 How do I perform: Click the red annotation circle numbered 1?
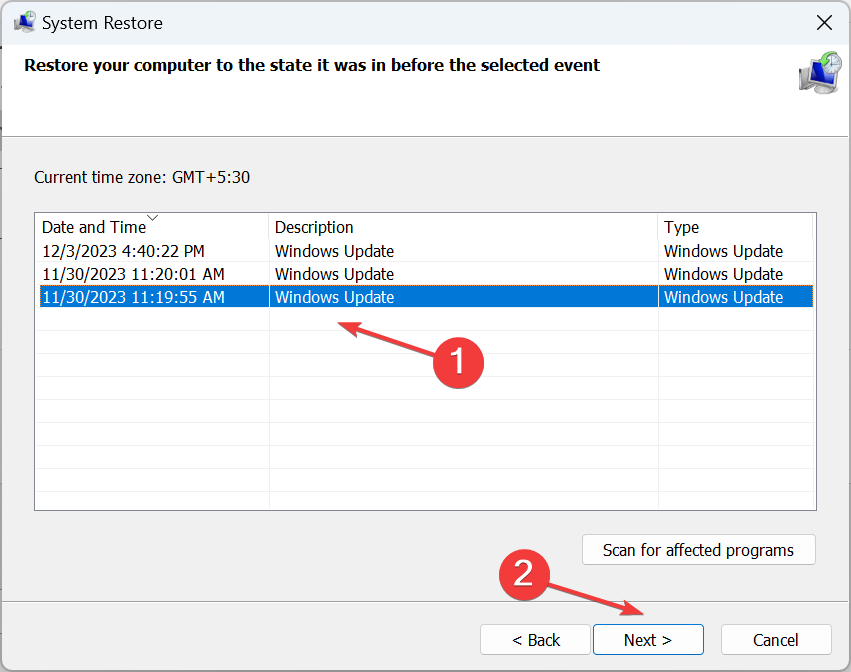pyautogui.click(x=457, y=361)
